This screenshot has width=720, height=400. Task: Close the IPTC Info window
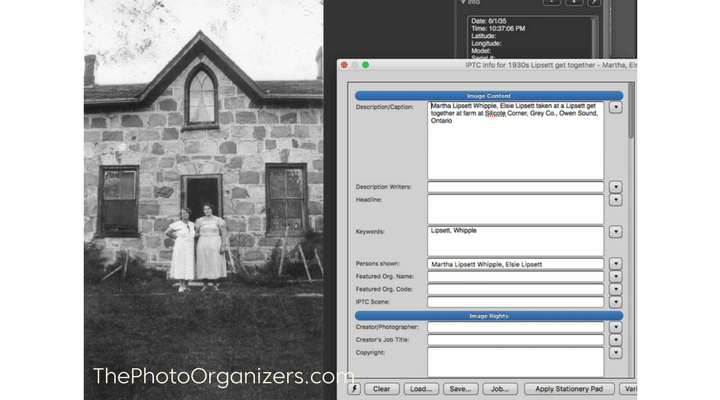point(344,65)
